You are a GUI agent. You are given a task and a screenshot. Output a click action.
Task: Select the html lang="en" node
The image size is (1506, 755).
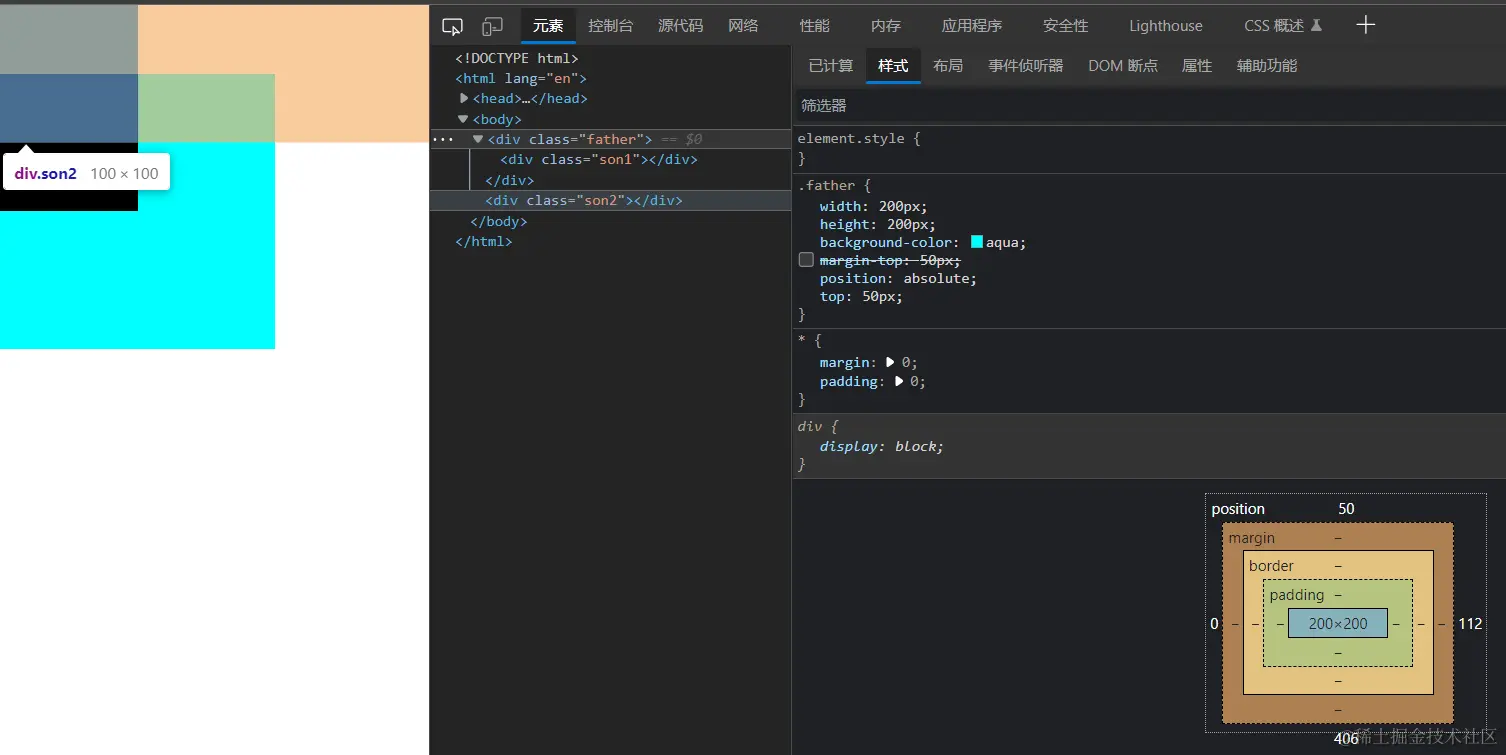coord(521,78)
